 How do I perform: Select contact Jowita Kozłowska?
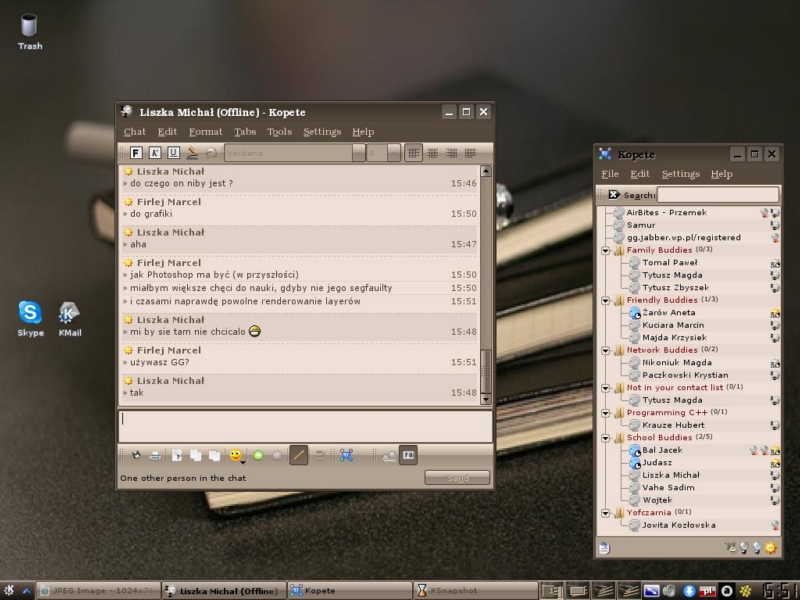pyautogui.click(x=678, y=525)
